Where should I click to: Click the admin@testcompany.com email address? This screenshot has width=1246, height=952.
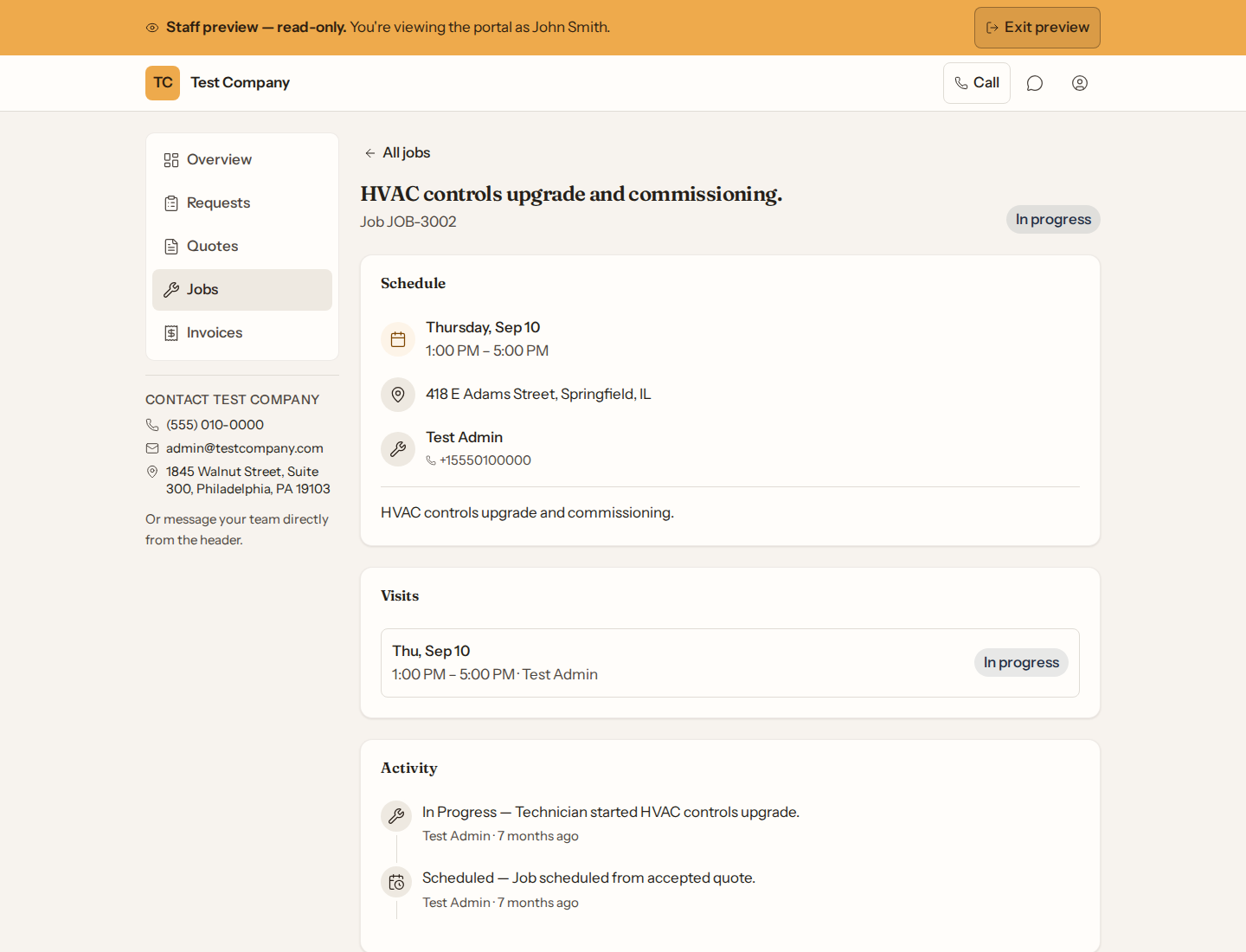pos(245,448)
